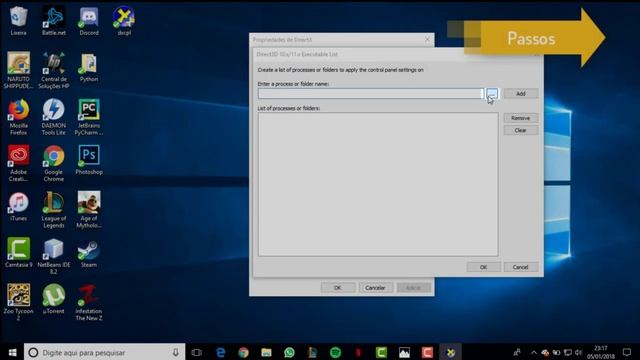Open the Photos app from the taskbar
The image size is (640, 360).
tap(404, 352)
